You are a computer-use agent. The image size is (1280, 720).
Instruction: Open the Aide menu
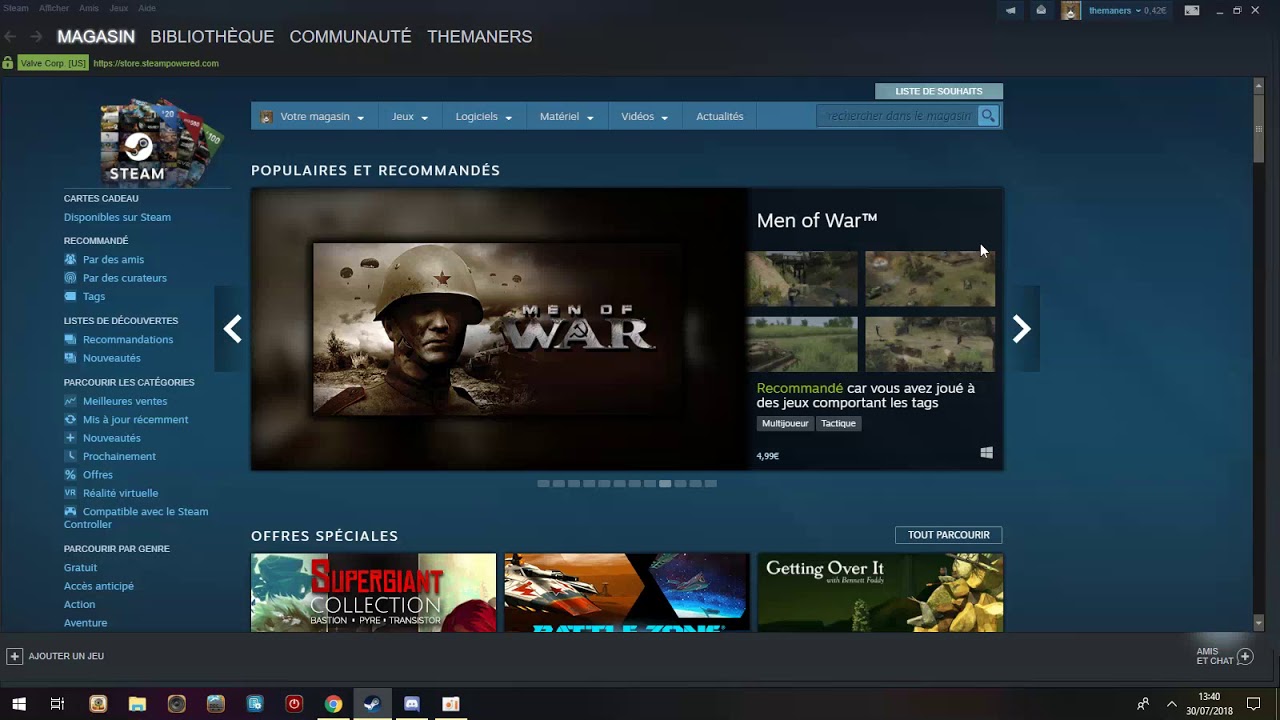147,8
